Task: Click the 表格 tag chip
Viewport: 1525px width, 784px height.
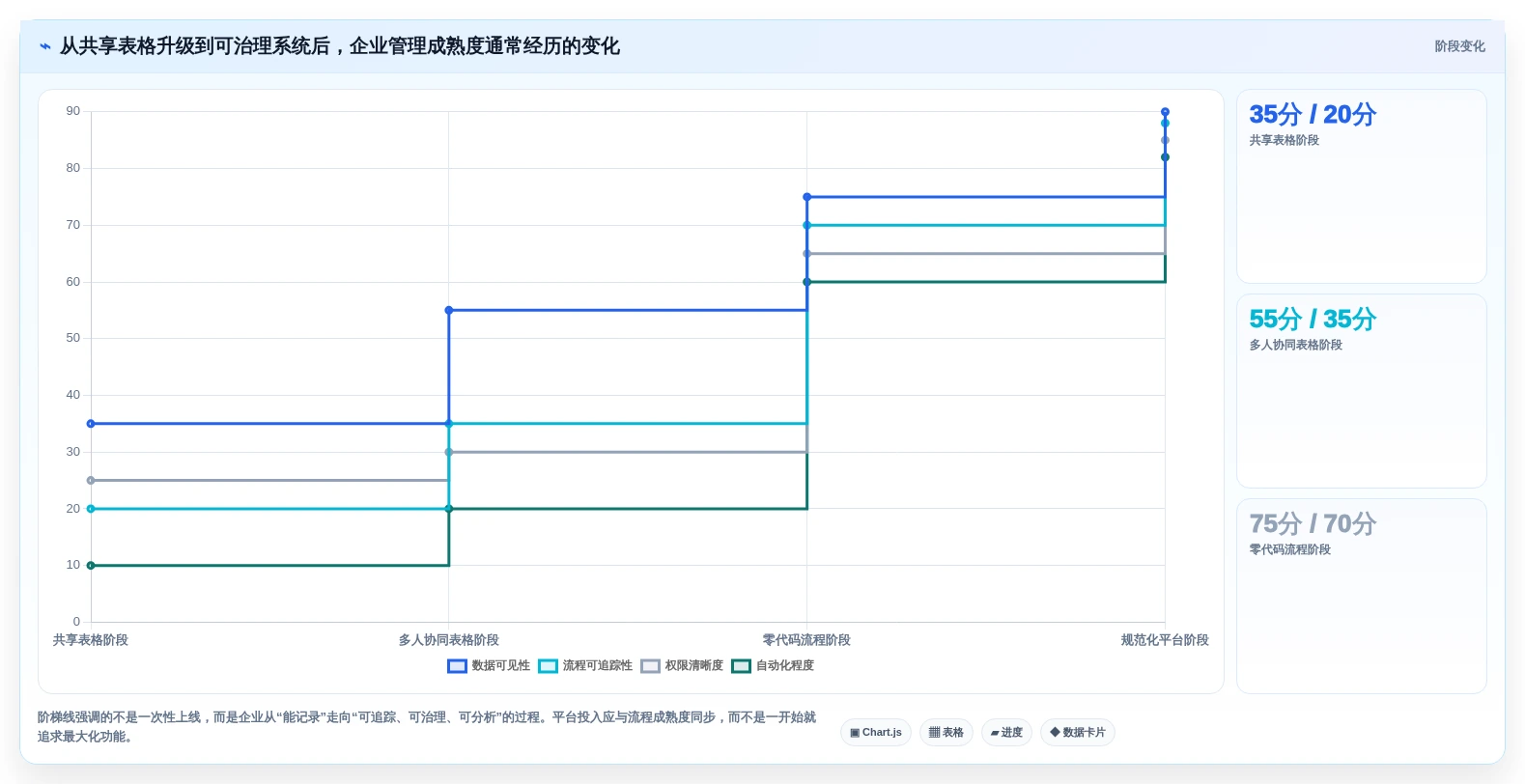Action: pyautogui.click(x=946, y=733)
